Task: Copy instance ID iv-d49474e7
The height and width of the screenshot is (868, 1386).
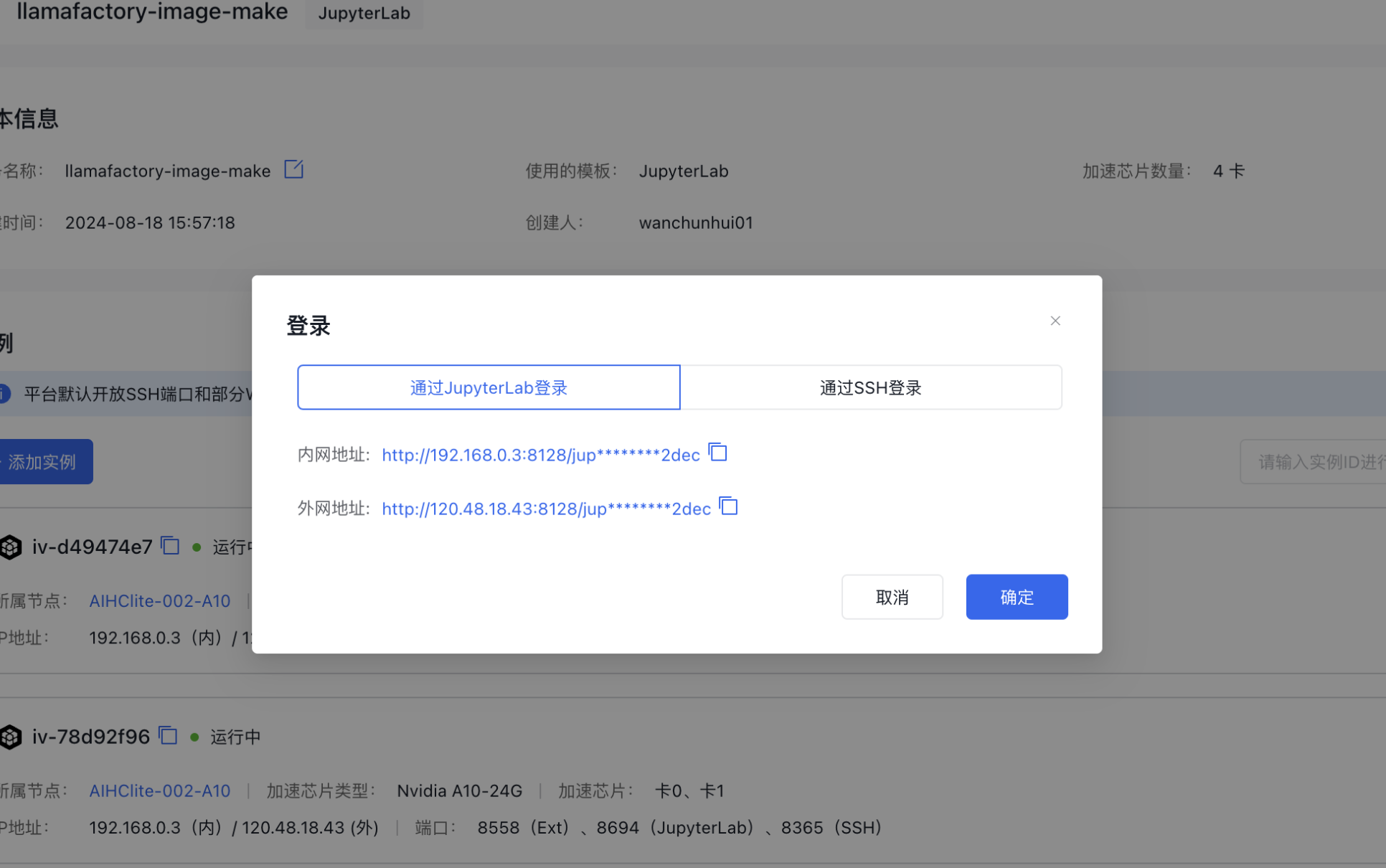Action: point(170,545)
